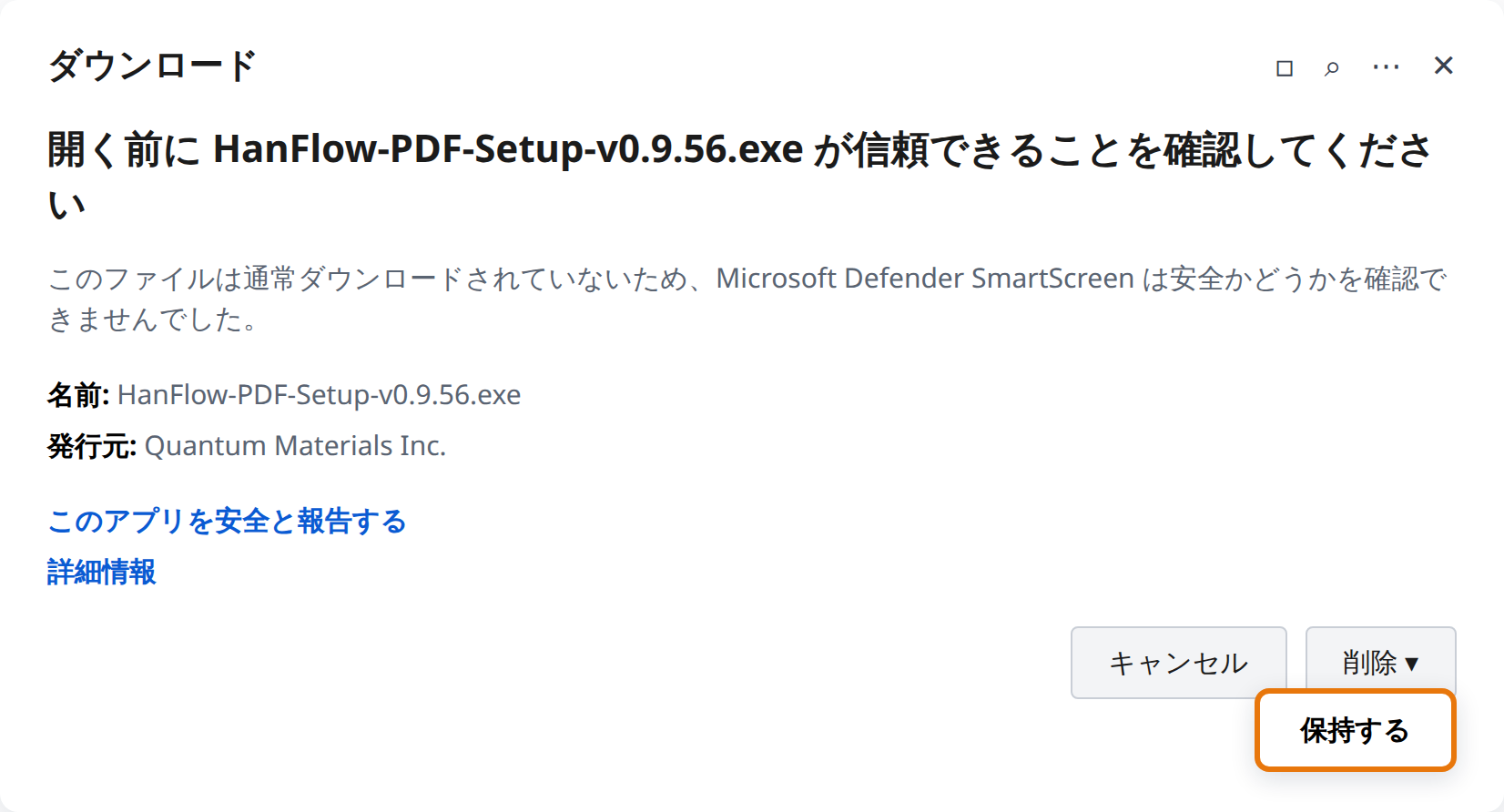The image size is (1504, 812).
Task: Click このファイルは通常 at the description start
Action: pos(171,279)
